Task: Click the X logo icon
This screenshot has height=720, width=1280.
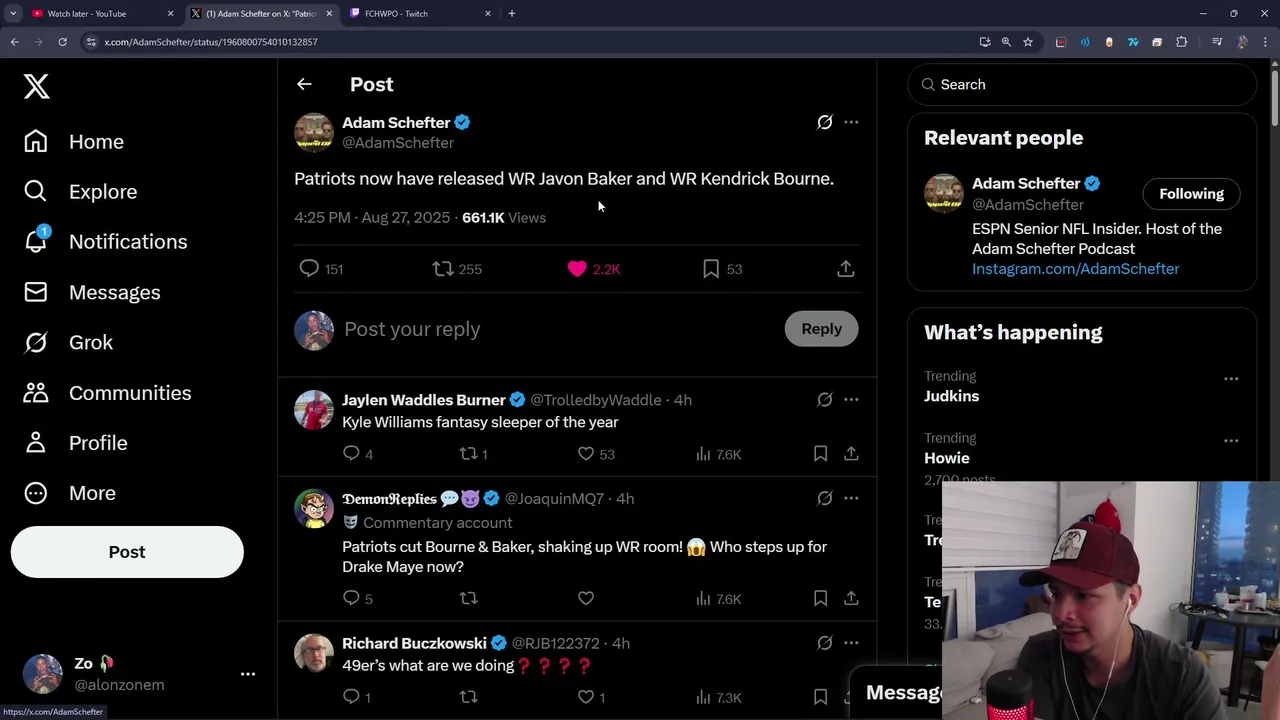Action: point(37,86)
